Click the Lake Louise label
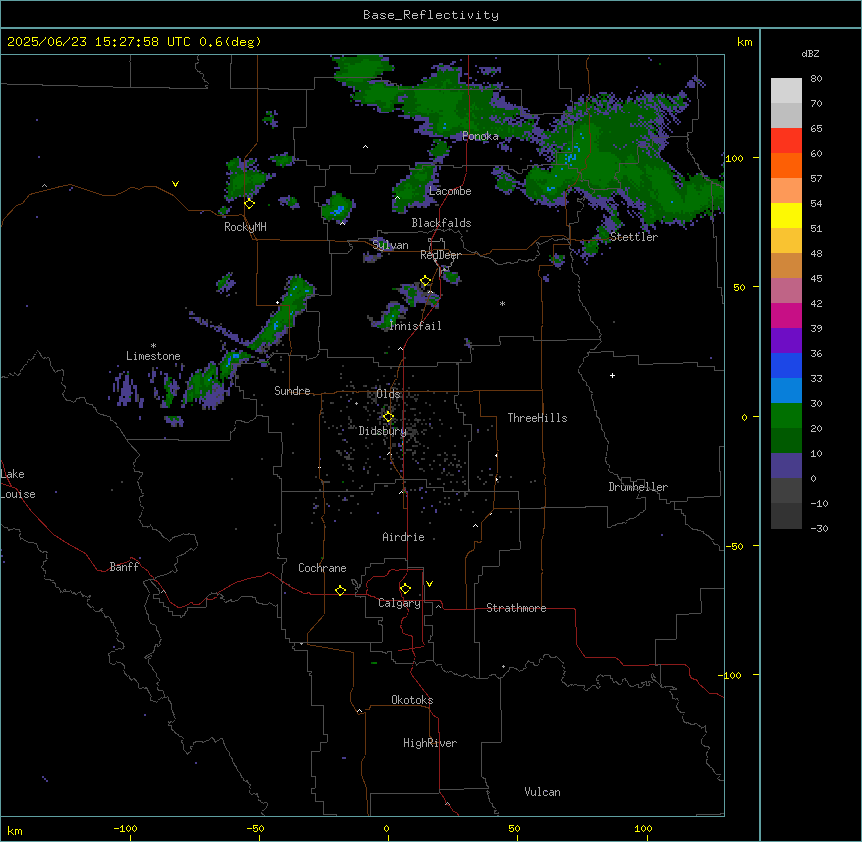Screen dimensions: 862x842 (x=18, y=484)
